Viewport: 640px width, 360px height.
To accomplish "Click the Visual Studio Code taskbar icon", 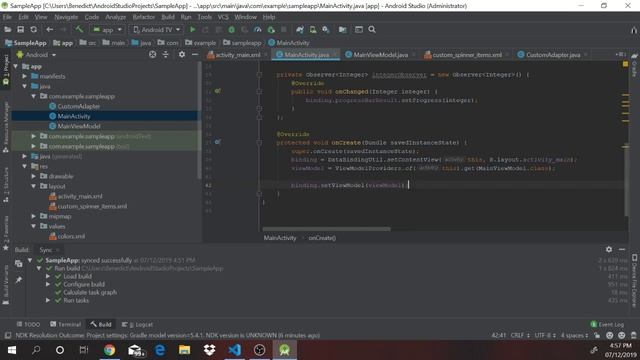I will [235, 350].
